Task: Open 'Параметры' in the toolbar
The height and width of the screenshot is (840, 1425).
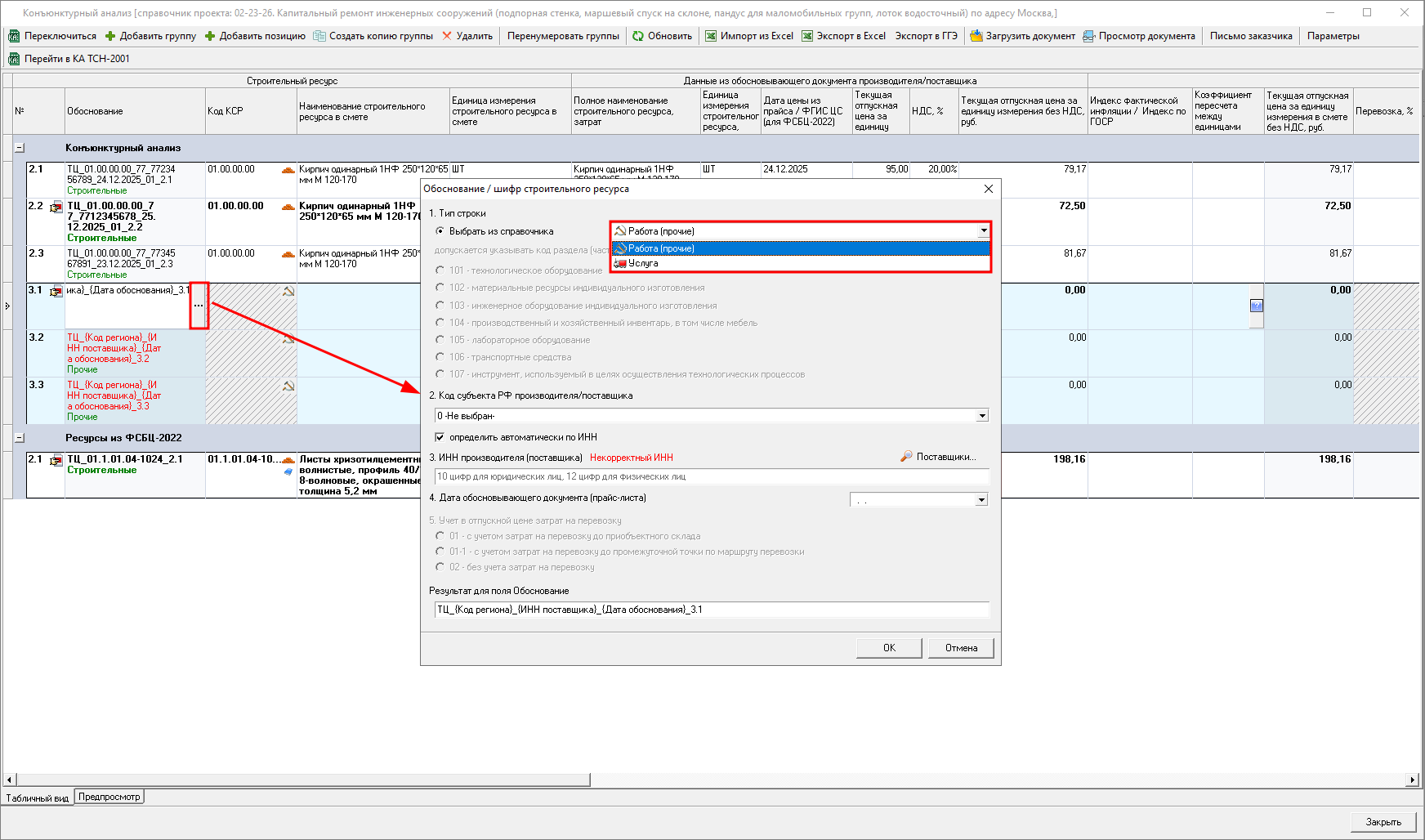Action: 1333,36
